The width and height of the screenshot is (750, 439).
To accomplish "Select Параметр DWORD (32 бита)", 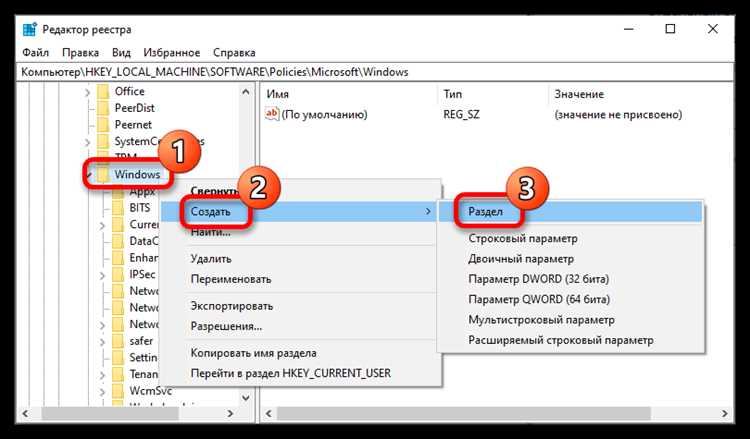I will (571, 279).
